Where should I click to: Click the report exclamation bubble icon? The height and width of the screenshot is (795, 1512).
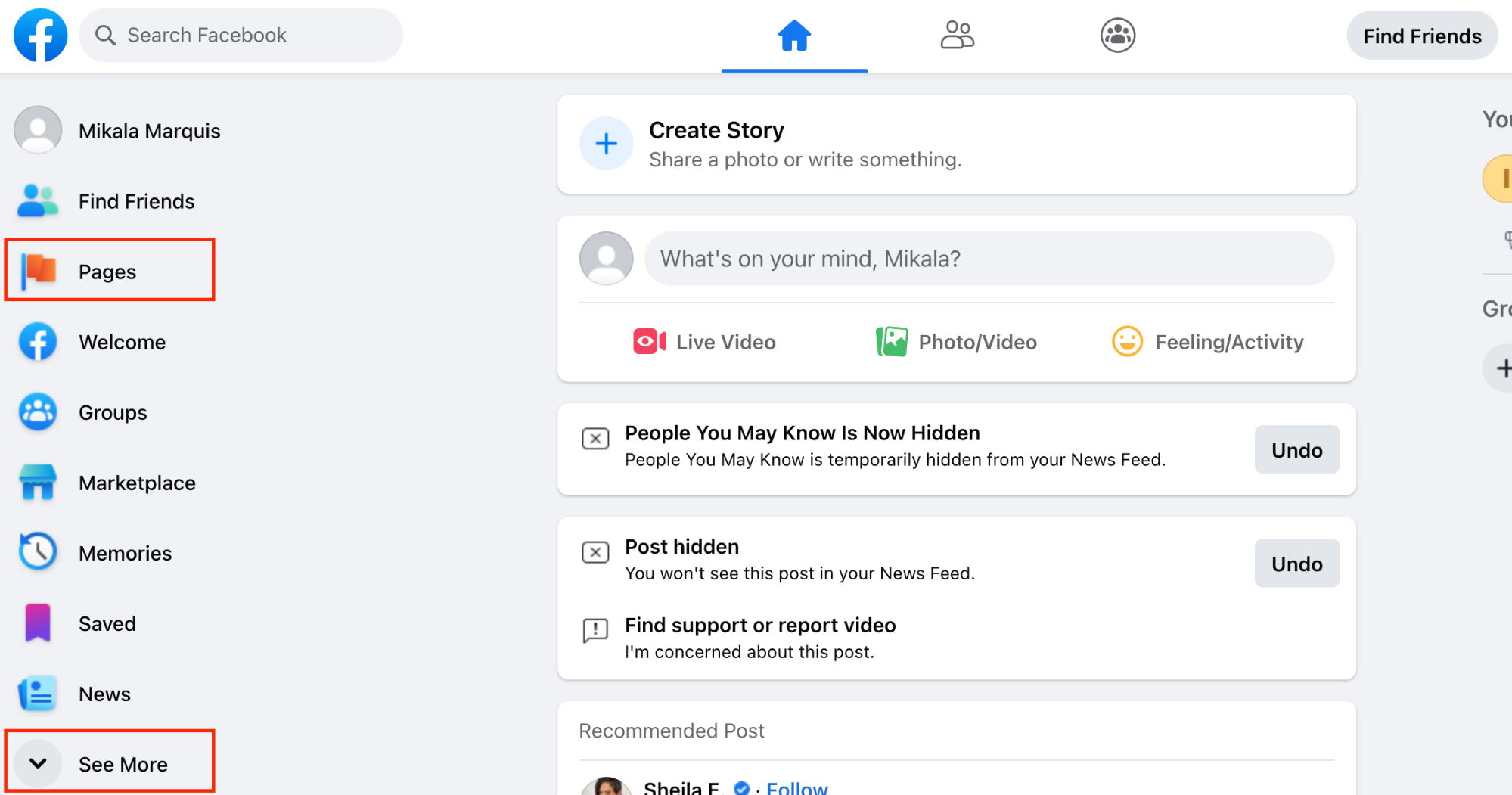595,630
